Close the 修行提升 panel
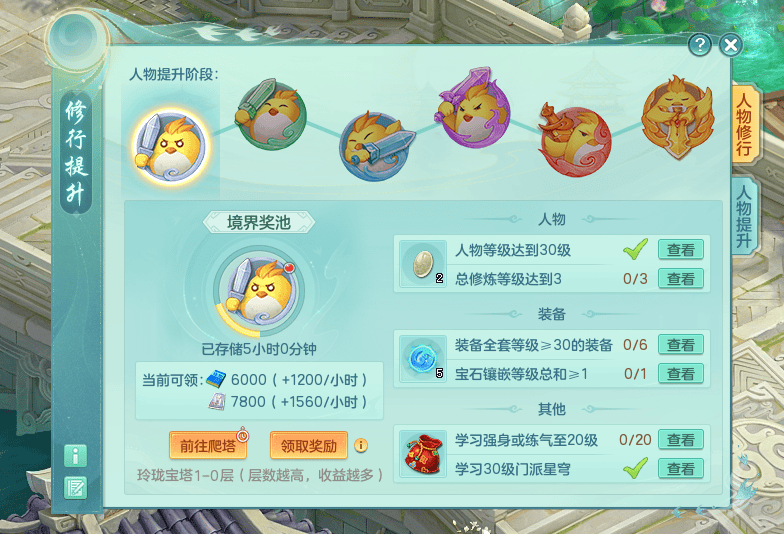The height and width of the screenshot is (534, 784). 730,45
